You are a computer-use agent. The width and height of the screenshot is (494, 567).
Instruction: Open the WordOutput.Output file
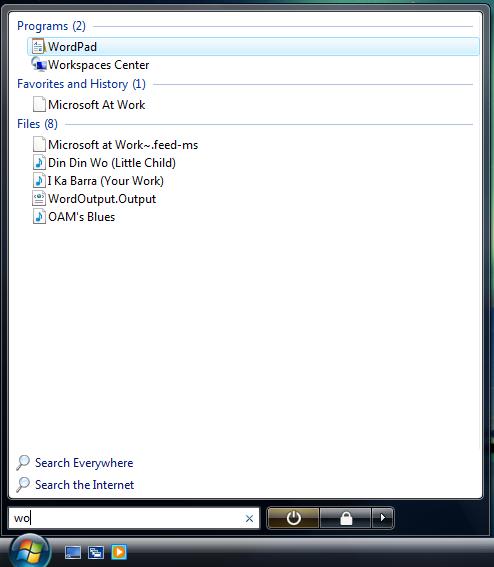tap(102, 199)
